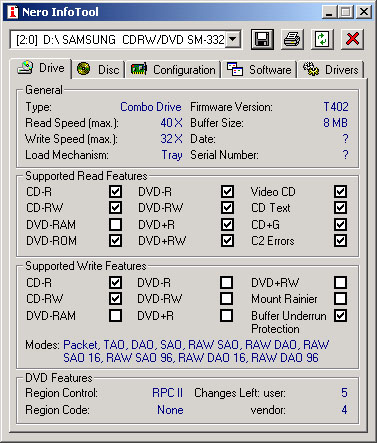Toggle DVD+RW checkbox in Supported Write Features

(x=340, y=282)
